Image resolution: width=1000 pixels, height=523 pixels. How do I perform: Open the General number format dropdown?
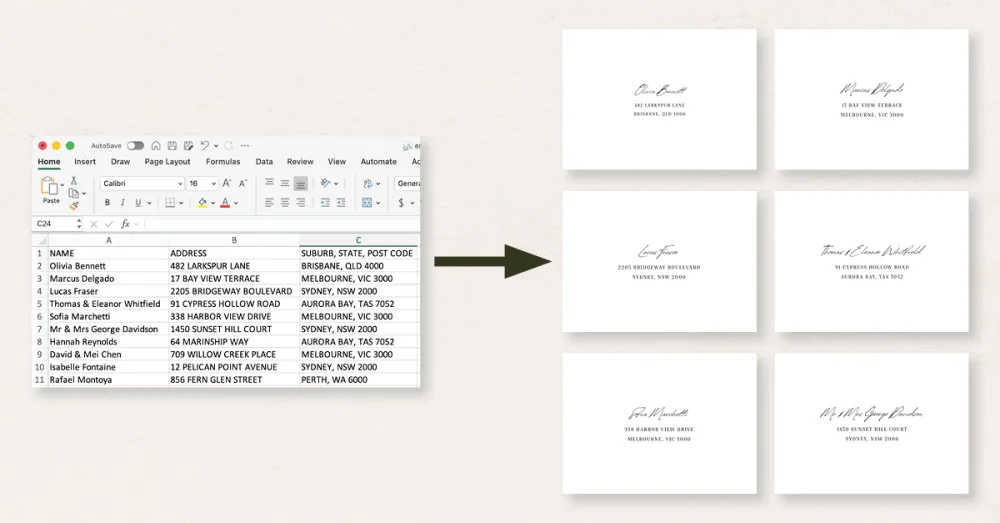[407, 183]
